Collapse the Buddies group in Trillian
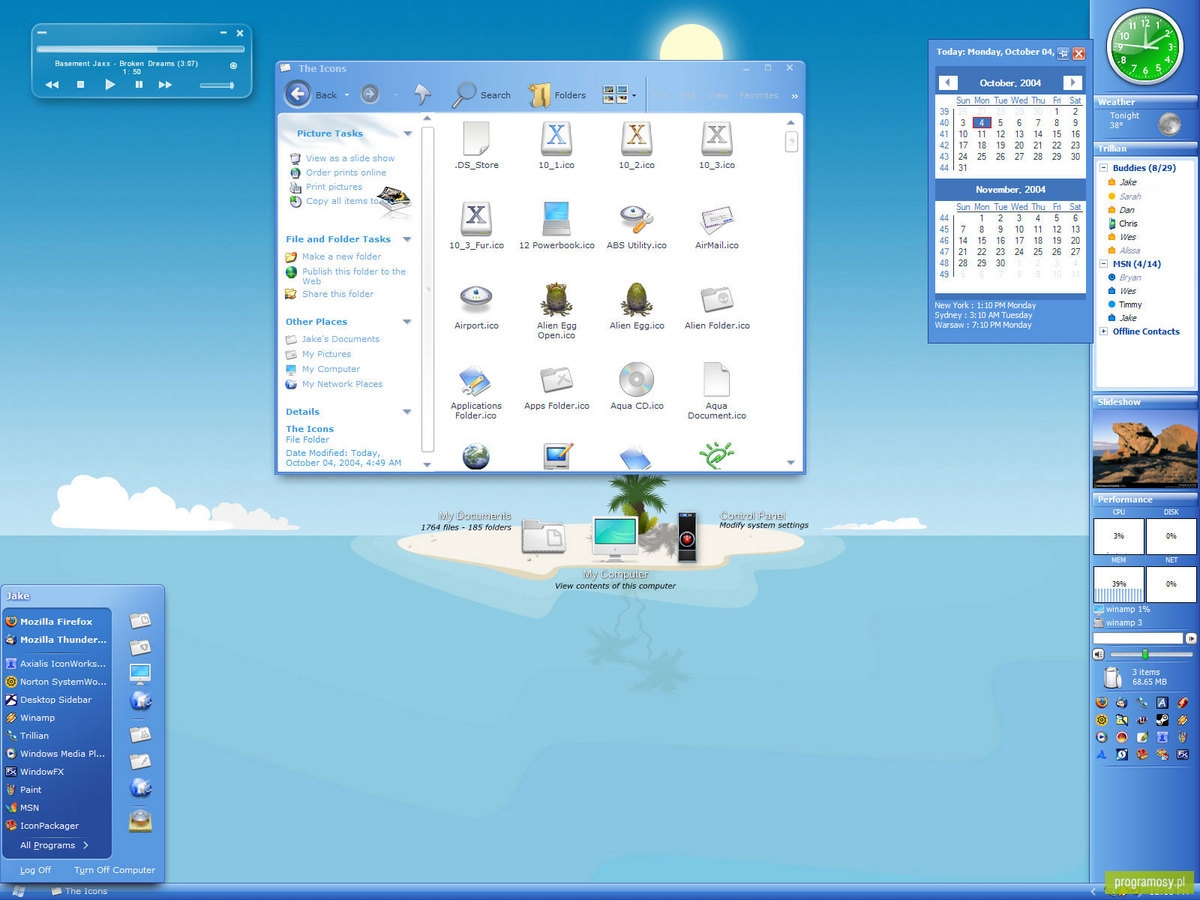Image resolution: width=1200 pixels, height=900 pixels. coord(1103,168)
